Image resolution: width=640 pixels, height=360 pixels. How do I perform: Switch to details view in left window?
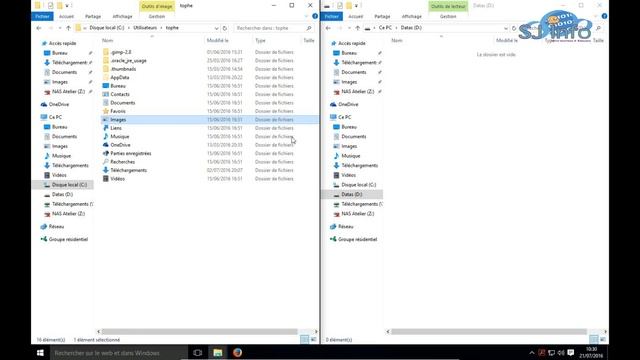(304, 340)
